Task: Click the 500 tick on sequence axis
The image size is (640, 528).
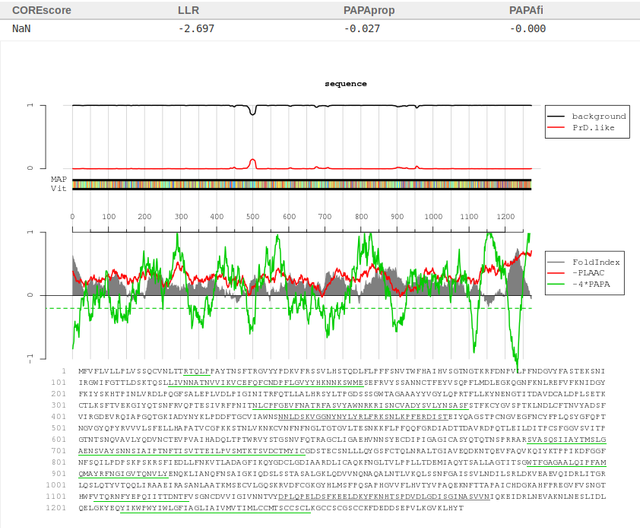Action: (x=253, y=217)
